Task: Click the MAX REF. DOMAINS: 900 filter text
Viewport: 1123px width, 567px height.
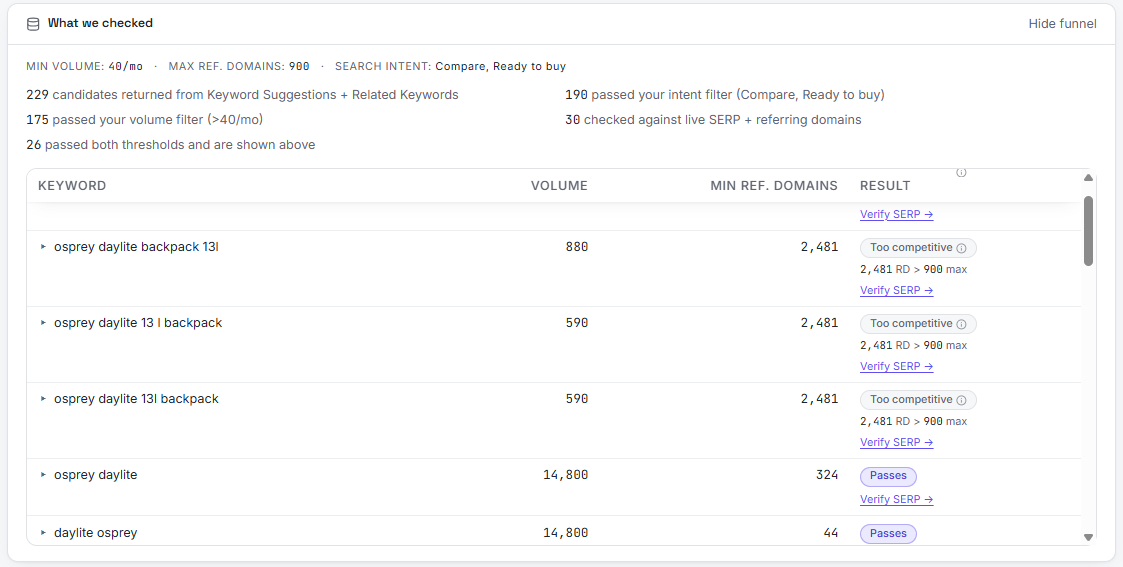Action: 239,66
